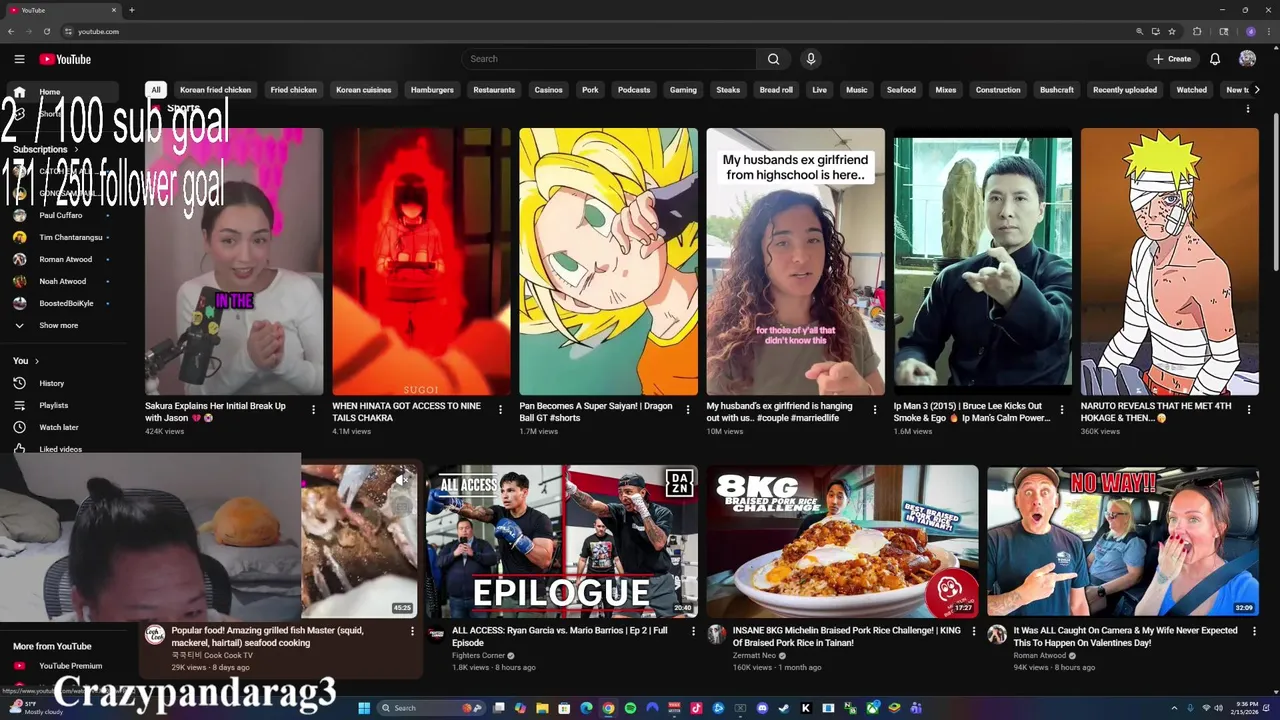
Task: Reload the page in the browser
Action: click(46, 31)
